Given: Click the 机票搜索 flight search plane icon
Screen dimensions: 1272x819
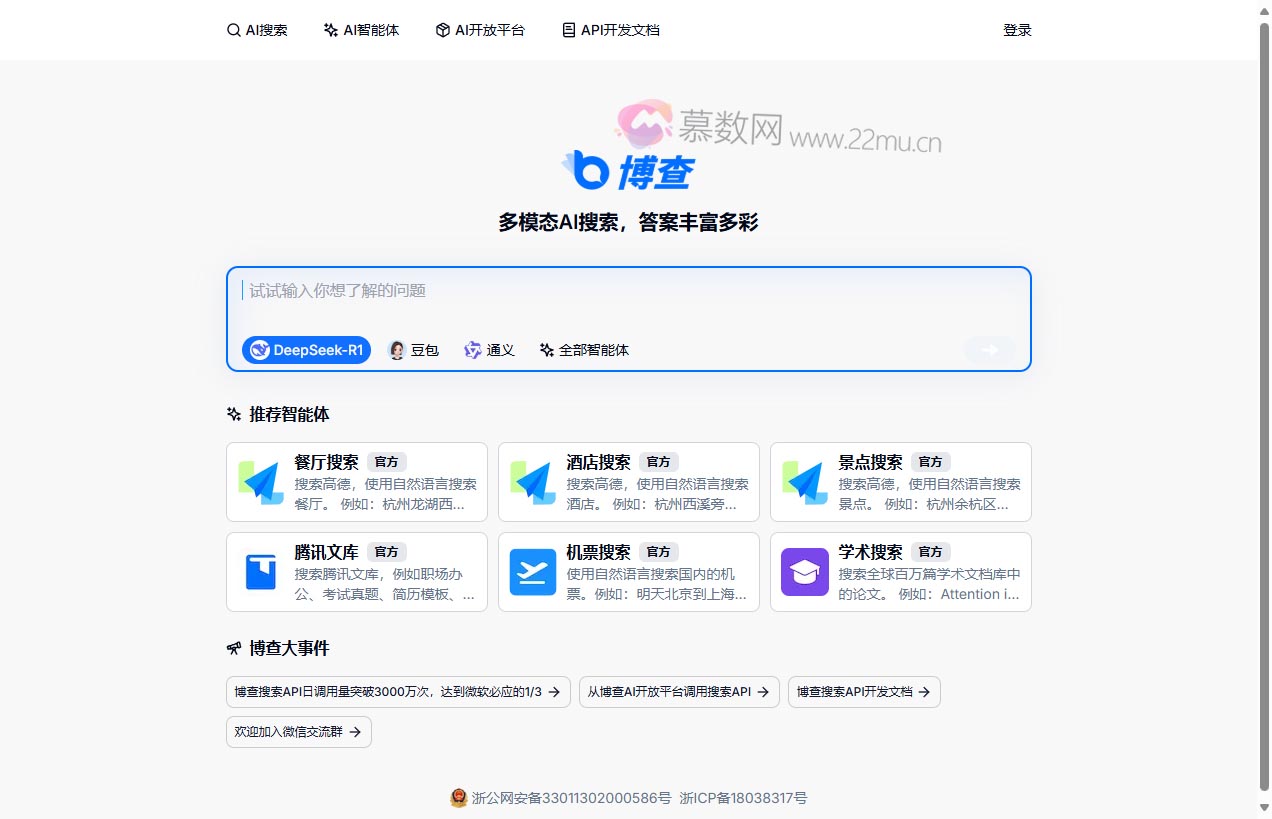Looking at the screenshot, I should (532, 571).
